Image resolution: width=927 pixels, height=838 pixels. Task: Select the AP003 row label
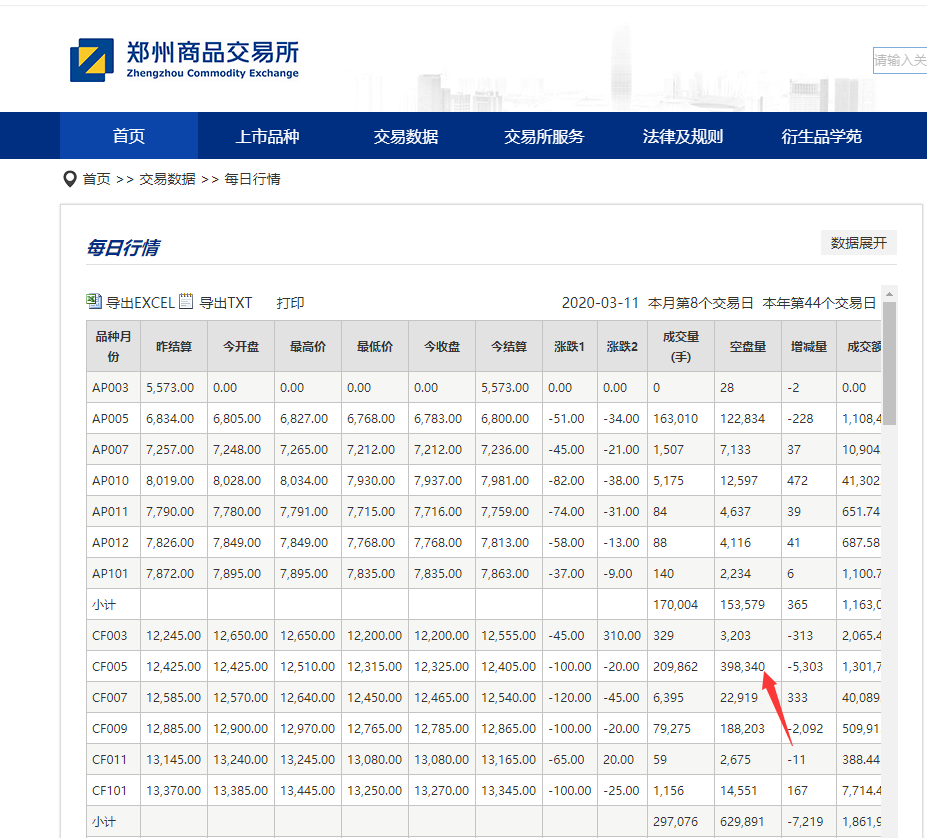[110, 387]
